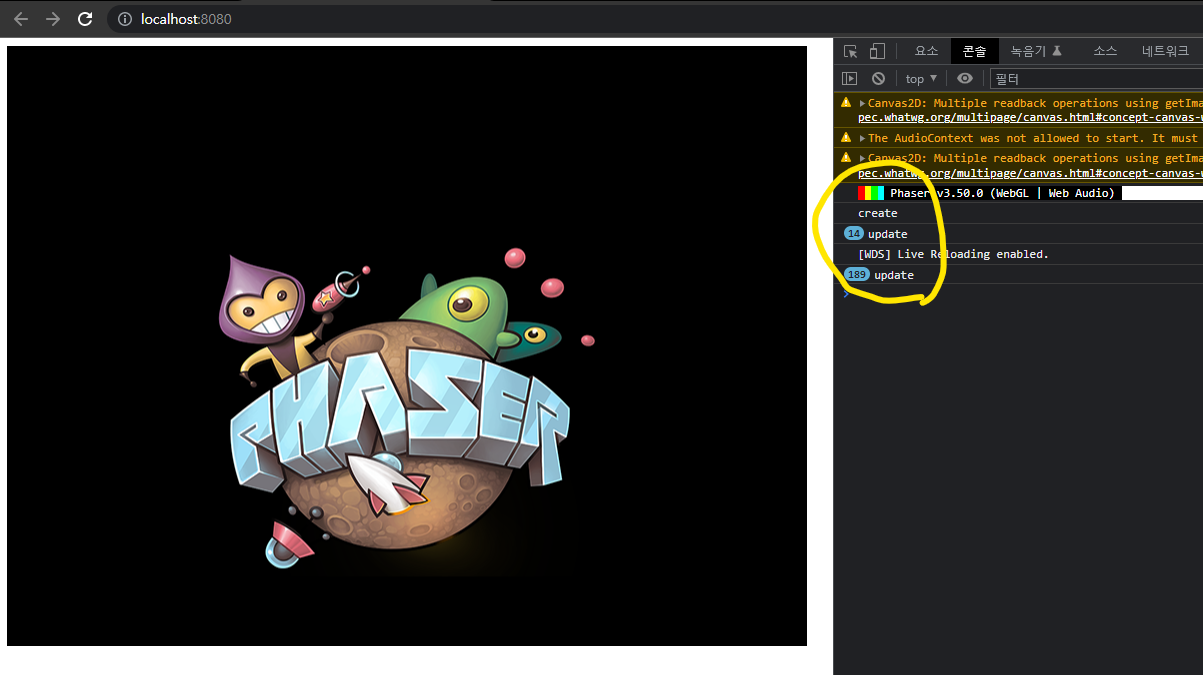Expand the second Canvas2D warning

pyautogui.click(x=862, y=158)
